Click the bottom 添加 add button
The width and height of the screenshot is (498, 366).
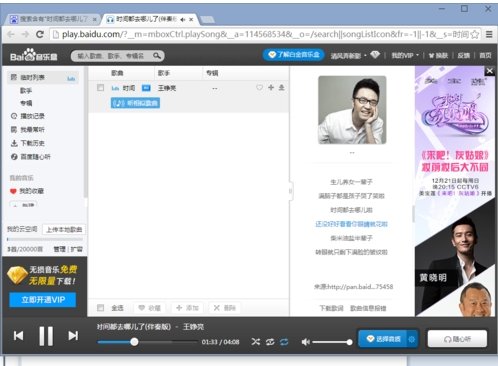point(187,308)
